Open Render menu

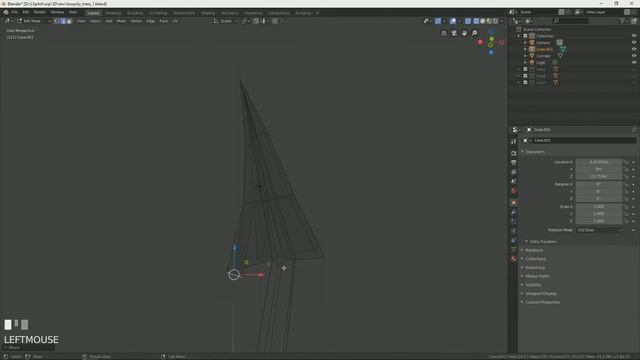point(40,12)
